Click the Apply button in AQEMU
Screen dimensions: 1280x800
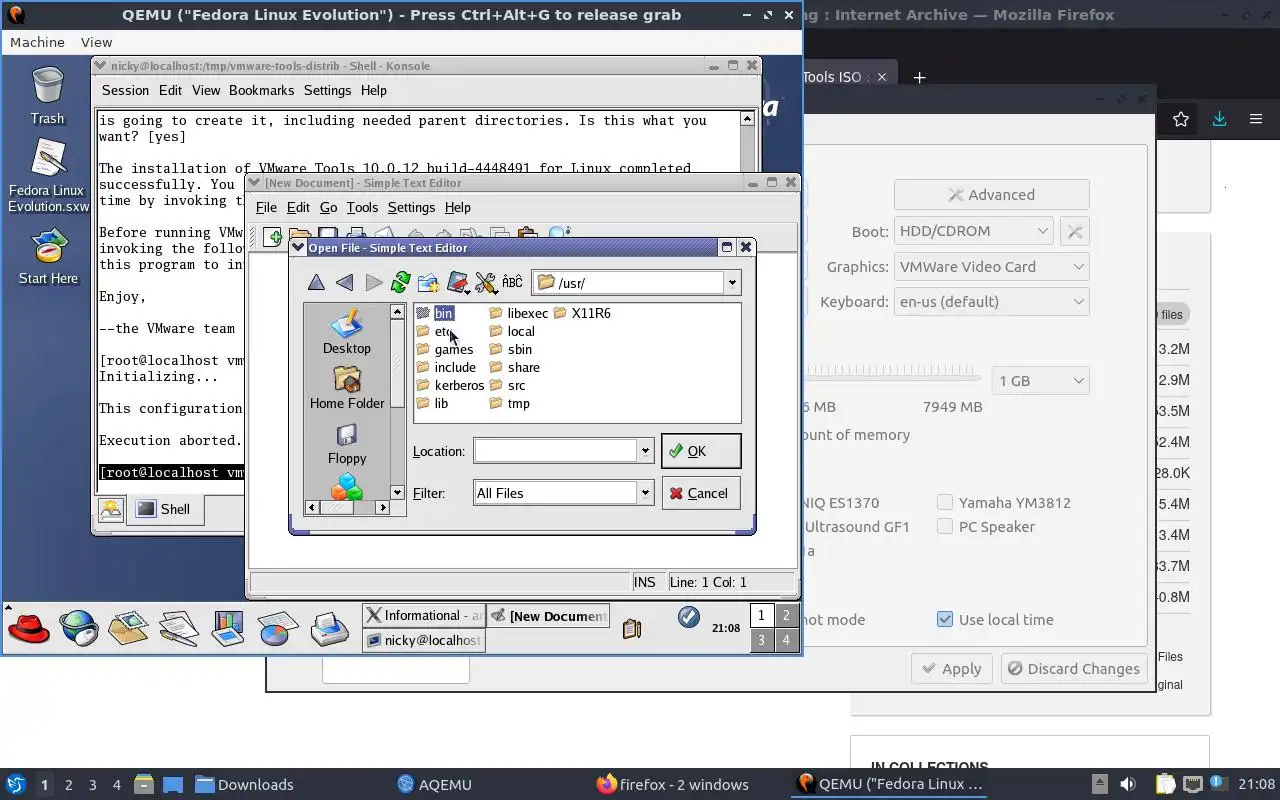click(951, 669)
